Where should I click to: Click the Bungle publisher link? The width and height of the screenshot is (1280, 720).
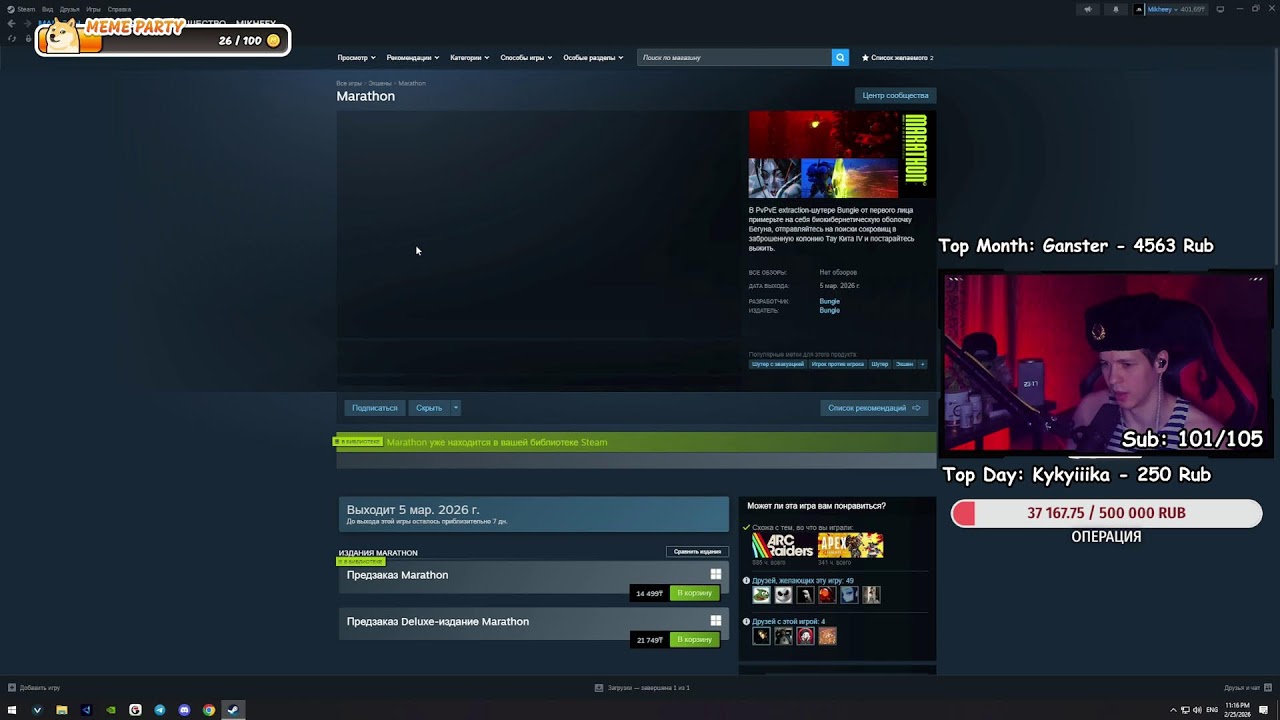[x=830, y=310]
